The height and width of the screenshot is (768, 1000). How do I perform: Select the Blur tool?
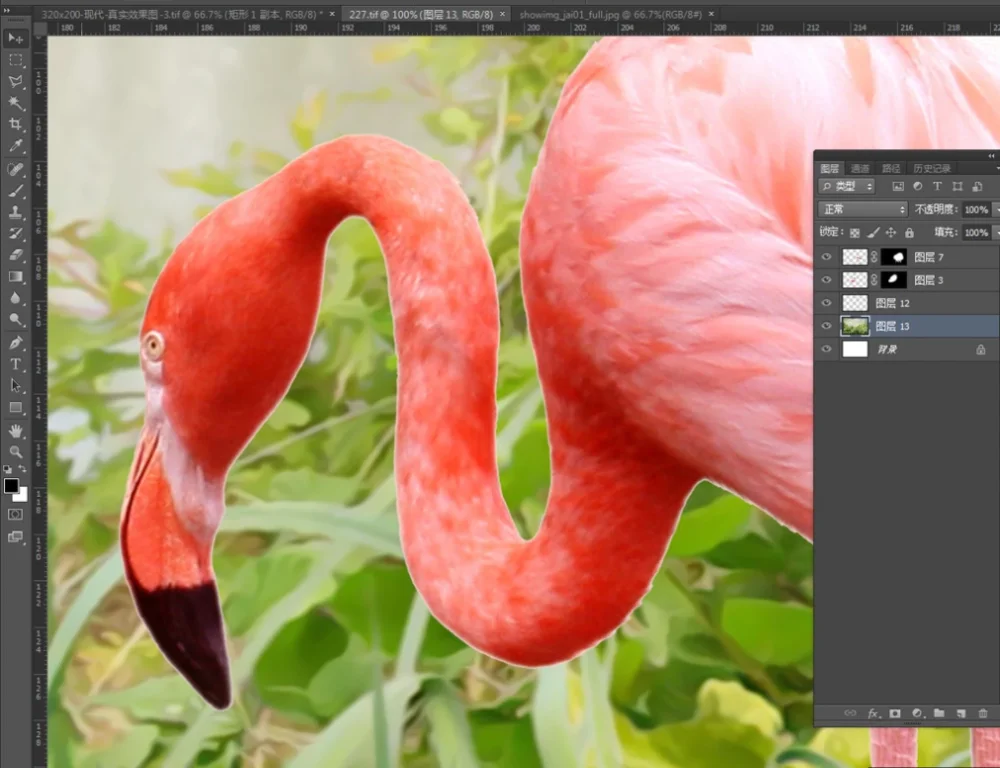pos(16,298)
